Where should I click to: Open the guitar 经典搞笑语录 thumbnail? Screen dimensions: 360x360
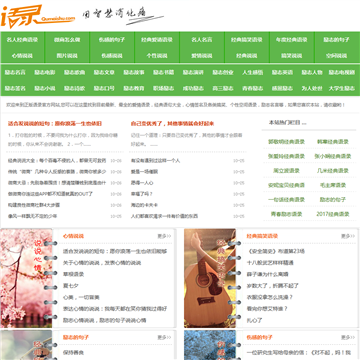[x=210, y=278]
